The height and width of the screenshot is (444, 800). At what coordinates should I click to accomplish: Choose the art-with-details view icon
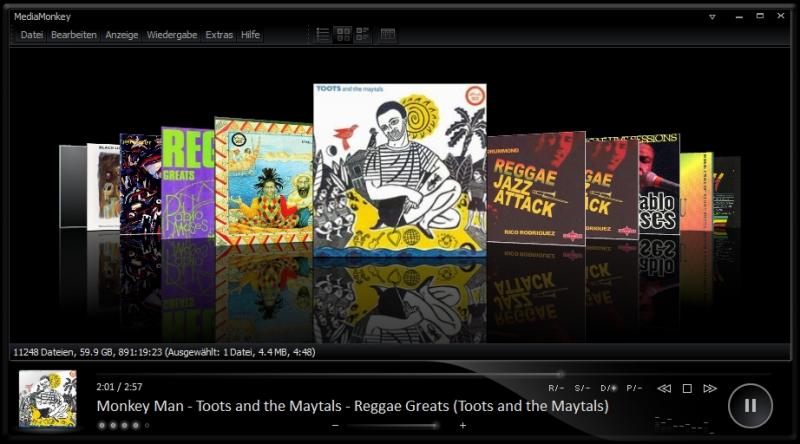[x=362, y=34]
